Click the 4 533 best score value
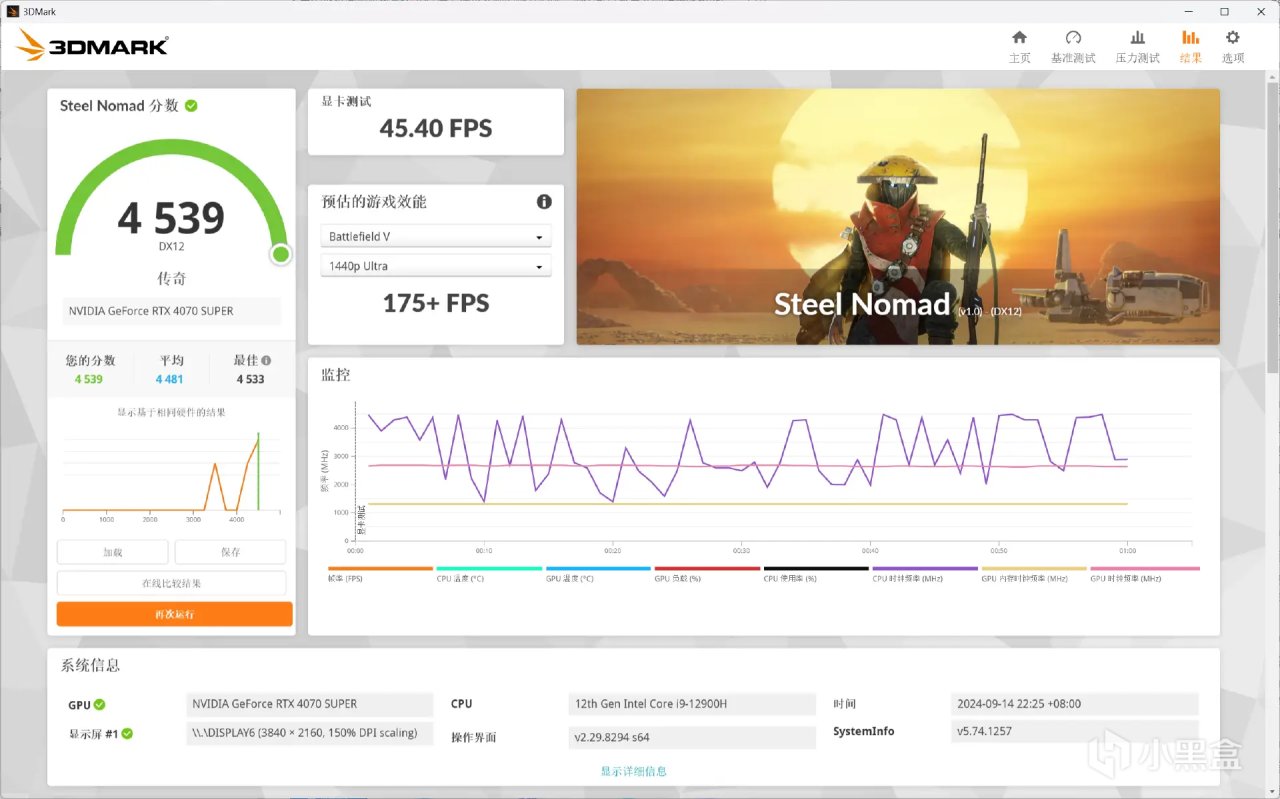Viewport: 1280px width, 799px height. click(251, 380)
